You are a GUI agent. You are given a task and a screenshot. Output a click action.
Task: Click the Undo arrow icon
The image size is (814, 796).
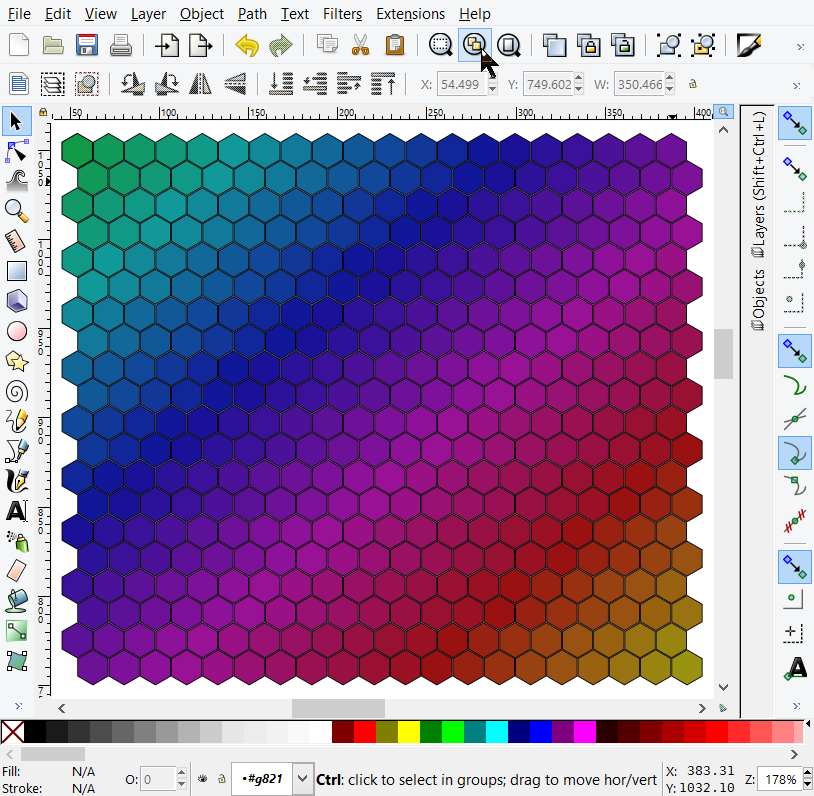(247, 45)
